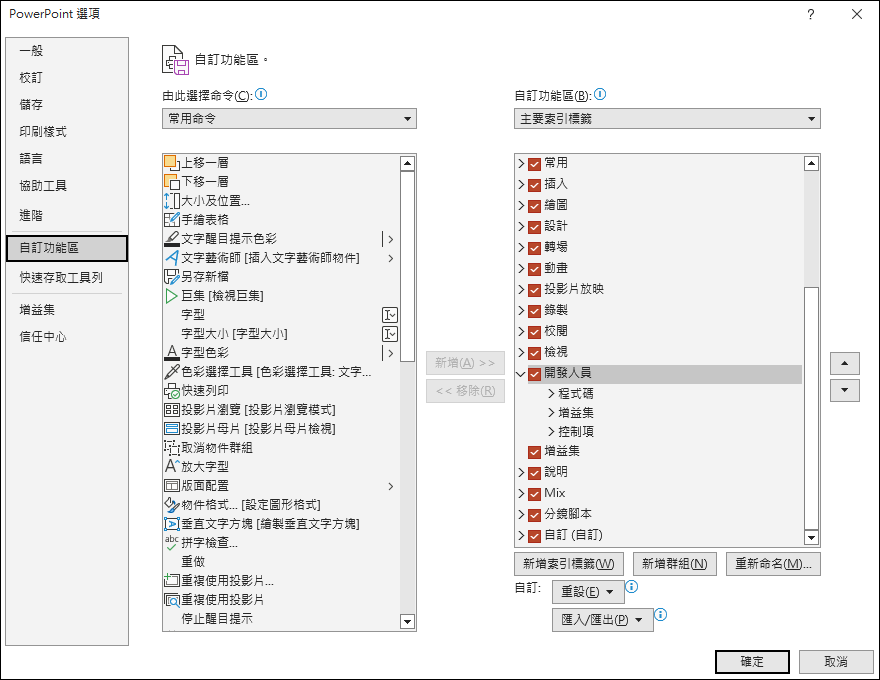Image resolution: width=880 pixels, height=680 pixels.
Task: Expand the 檢視 tab node
Action: [521, 353]
